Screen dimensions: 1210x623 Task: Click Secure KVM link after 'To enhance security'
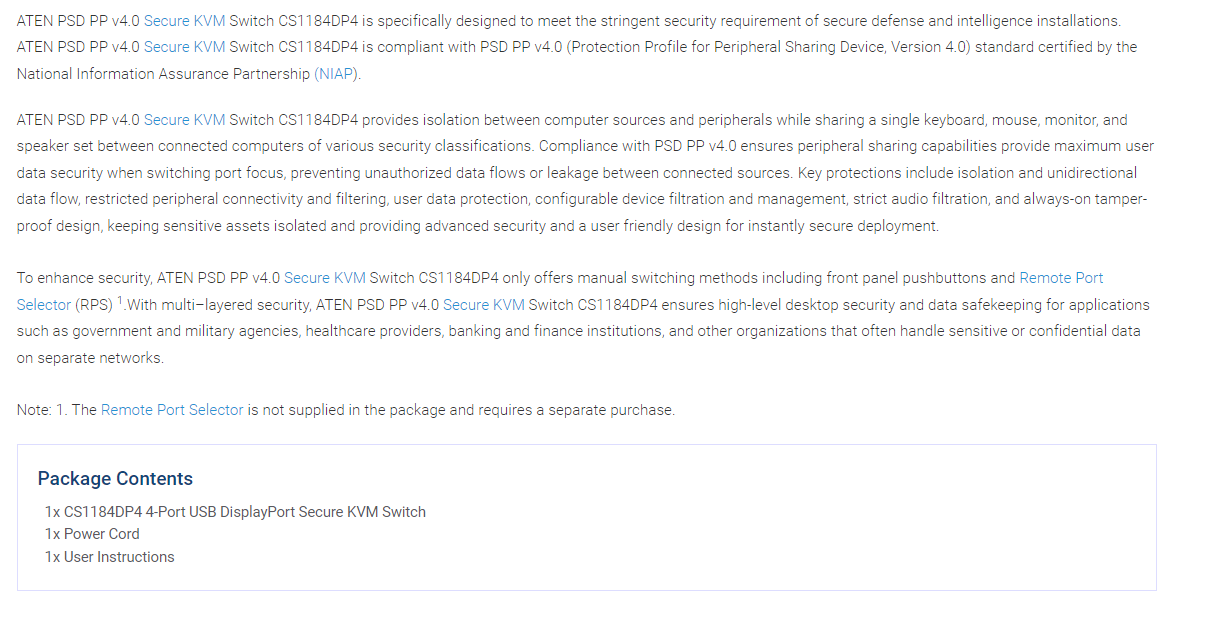[x=325, y=278]
